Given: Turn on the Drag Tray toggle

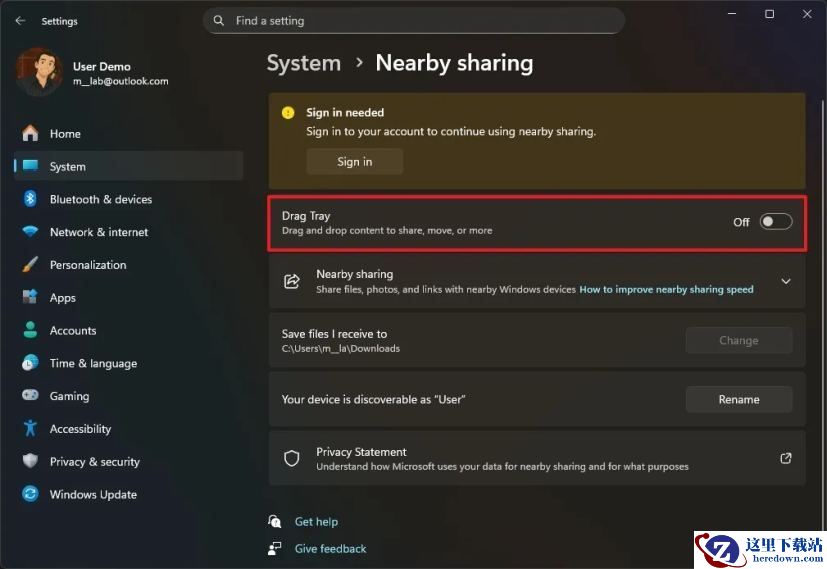Looking at the screenshot, I should (775, 222).
